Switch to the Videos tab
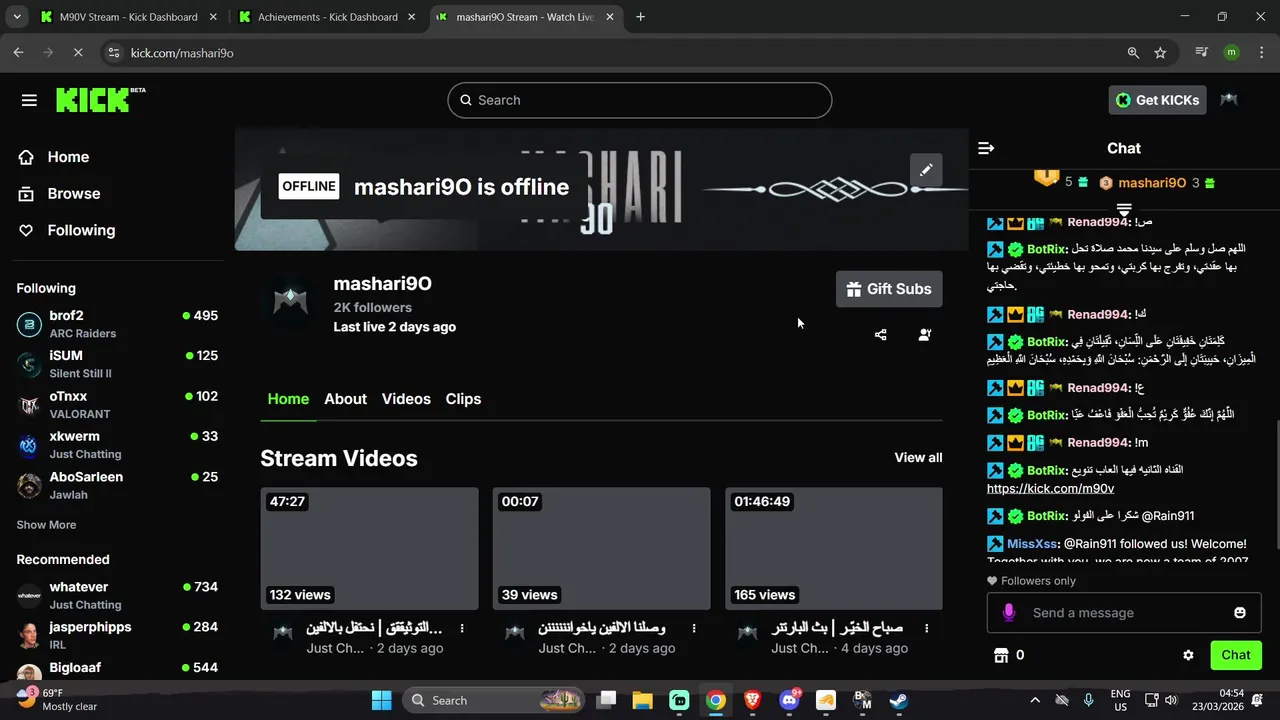 point(406,399)
